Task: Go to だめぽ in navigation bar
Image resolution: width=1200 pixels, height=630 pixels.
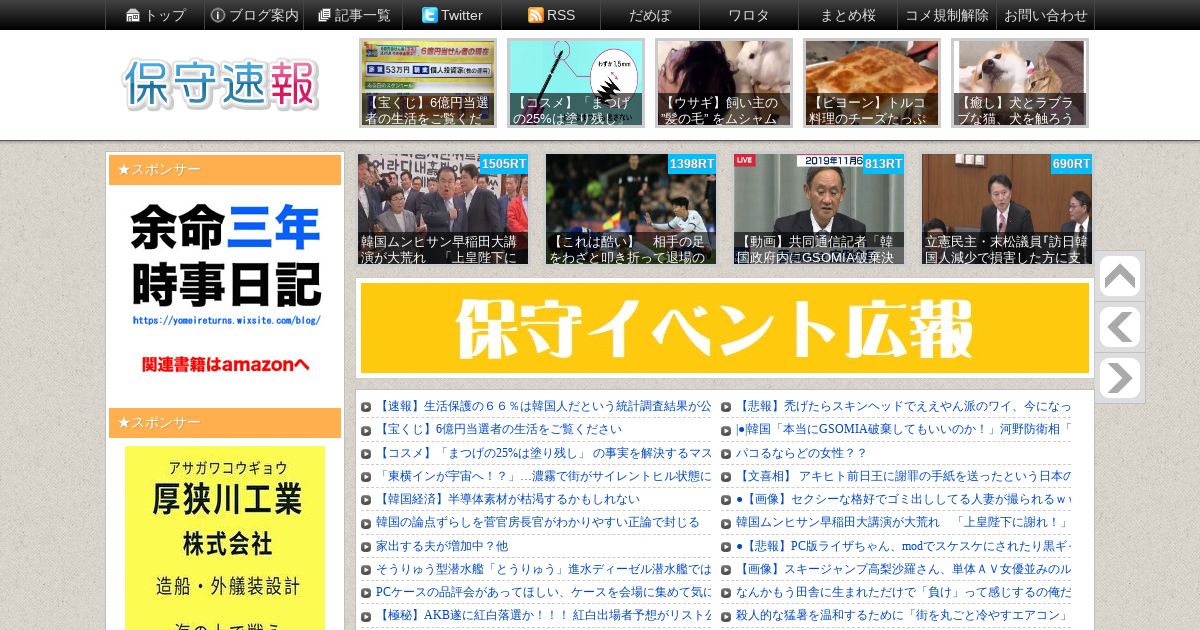Action: point(650,15)
